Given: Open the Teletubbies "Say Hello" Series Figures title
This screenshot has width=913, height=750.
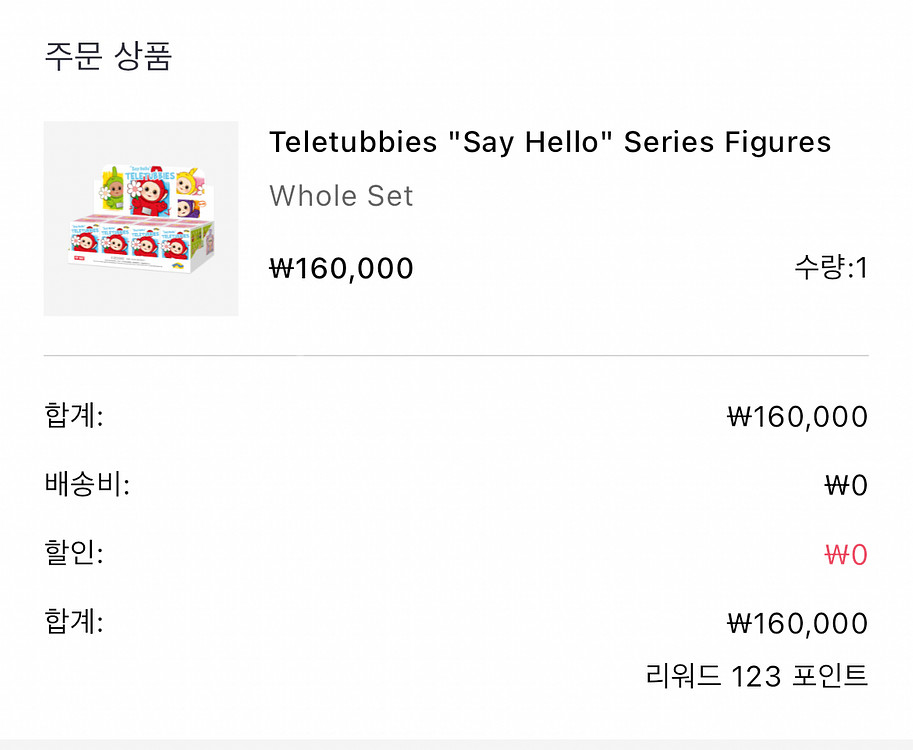Looking at the screenshot, I should (549, 142).
